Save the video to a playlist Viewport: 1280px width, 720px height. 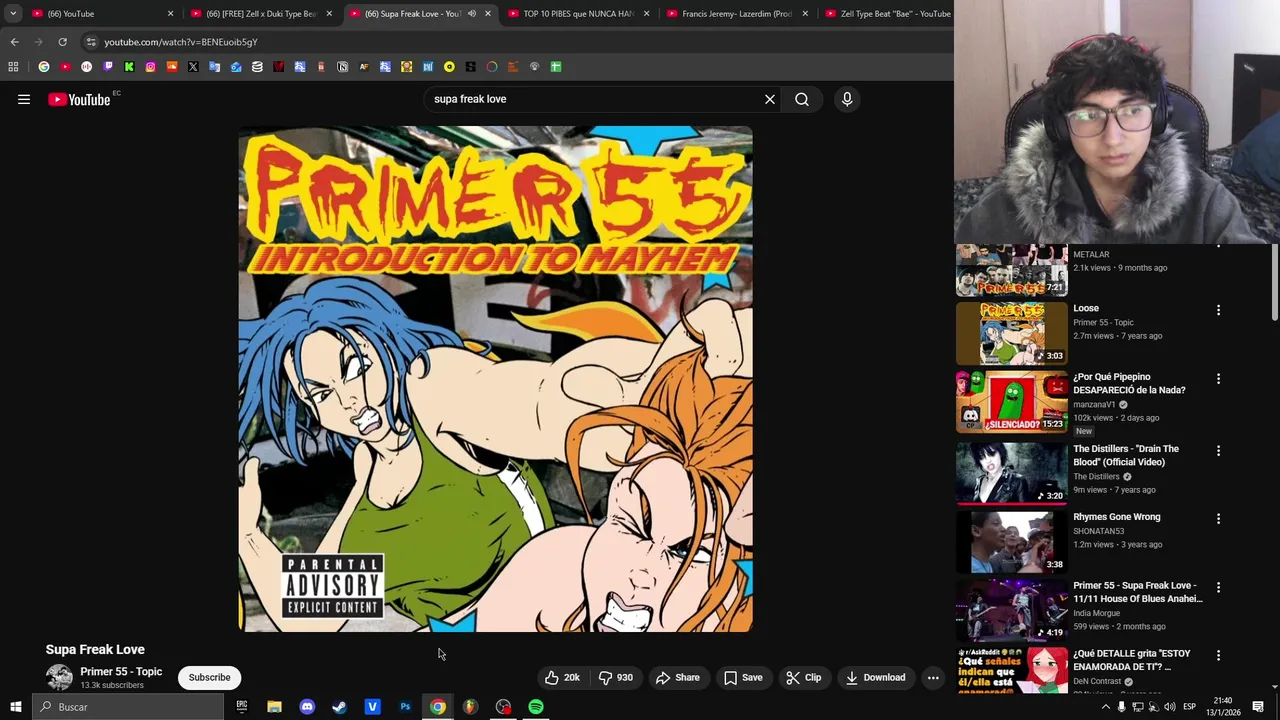[x=743, y=677]
